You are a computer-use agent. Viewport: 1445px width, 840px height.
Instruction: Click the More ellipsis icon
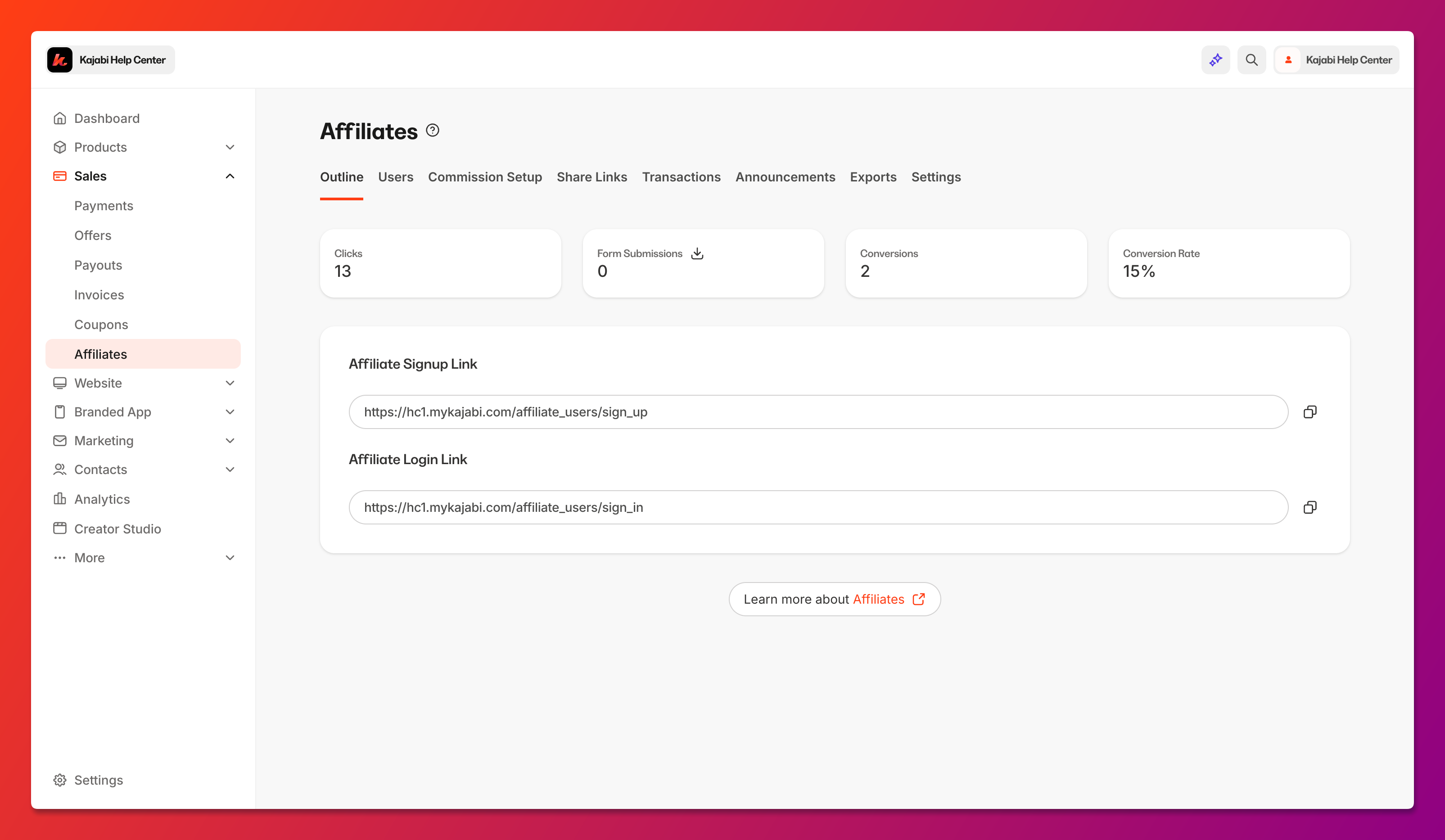59,557
